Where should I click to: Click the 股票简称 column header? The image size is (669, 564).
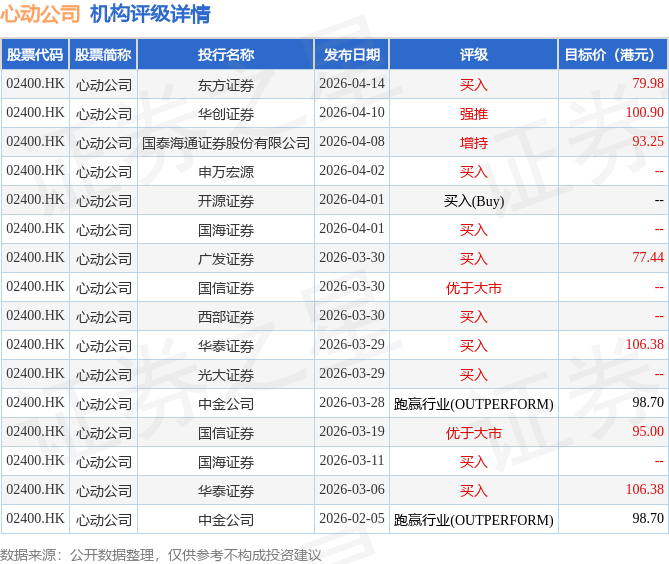[x=103, y=55]
